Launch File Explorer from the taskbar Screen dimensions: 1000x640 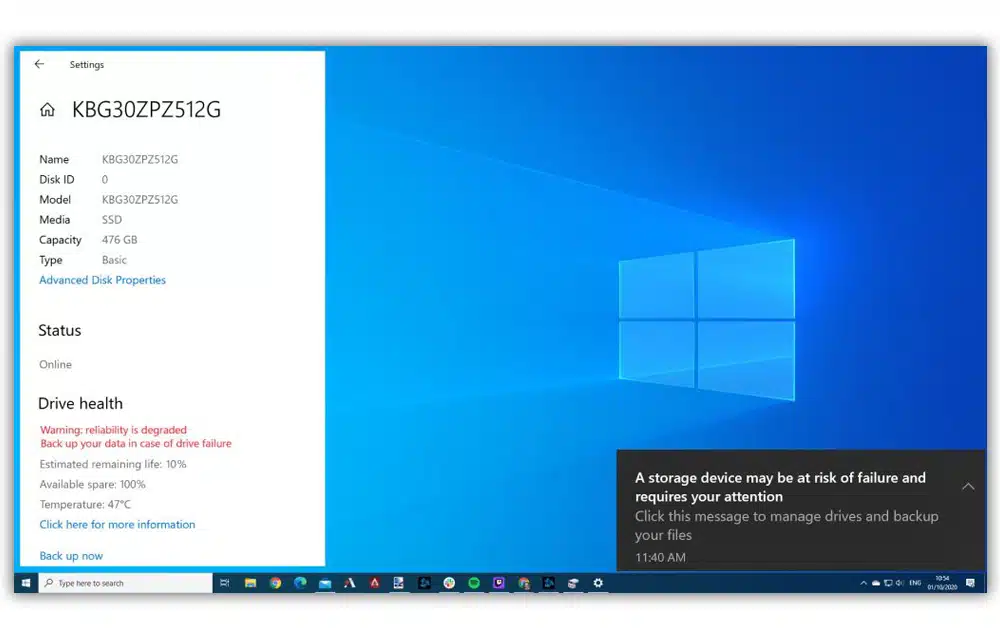coord(250,583)
